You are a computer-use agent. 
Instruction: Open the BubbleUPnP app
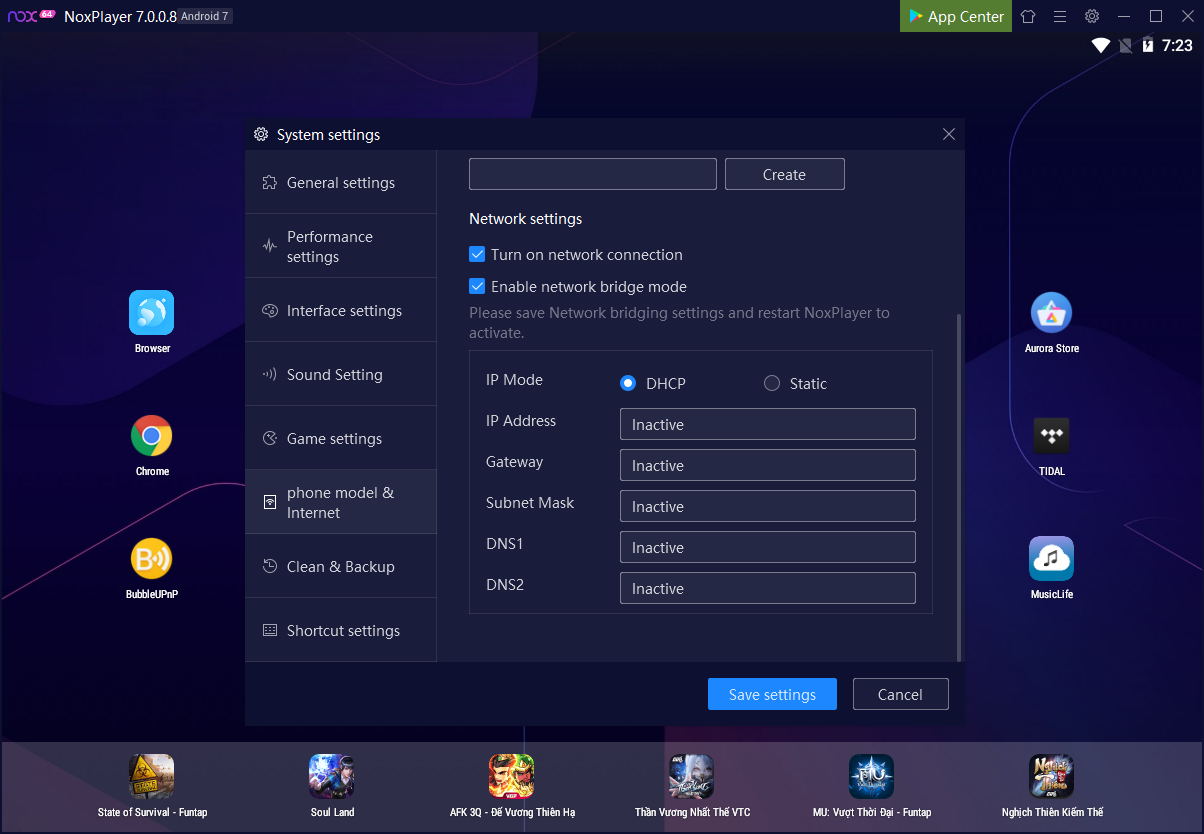coord(151,559)
